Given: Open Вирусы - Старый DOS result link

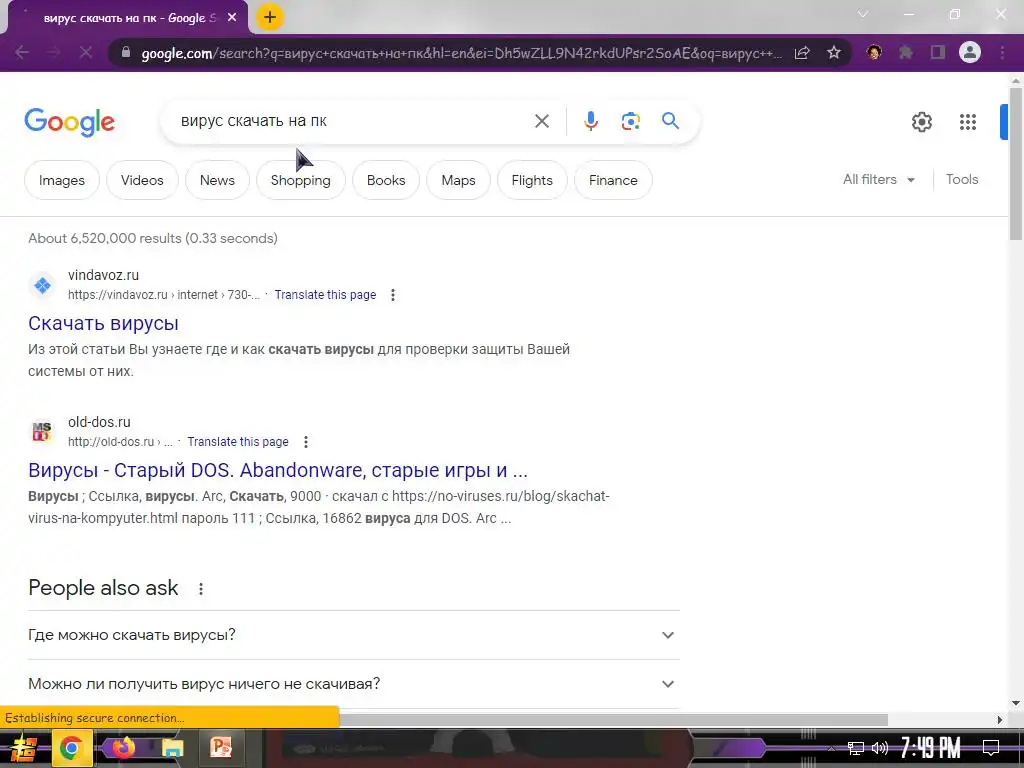Looking at the screenshot, I should [x=278, y=470].
